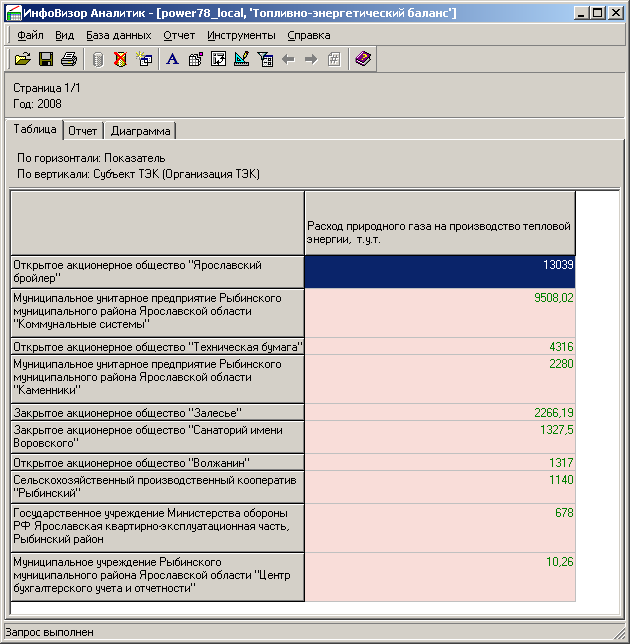Click the right arrow forward icon
The height and width of the screenshot is (644, 630).
coord(311,59)
